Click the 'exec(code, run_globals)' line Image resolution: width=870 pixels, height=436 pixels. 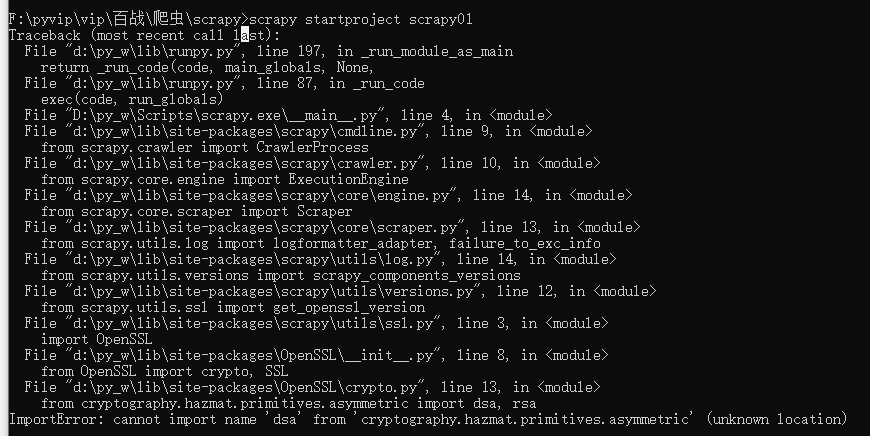(132, 99)
